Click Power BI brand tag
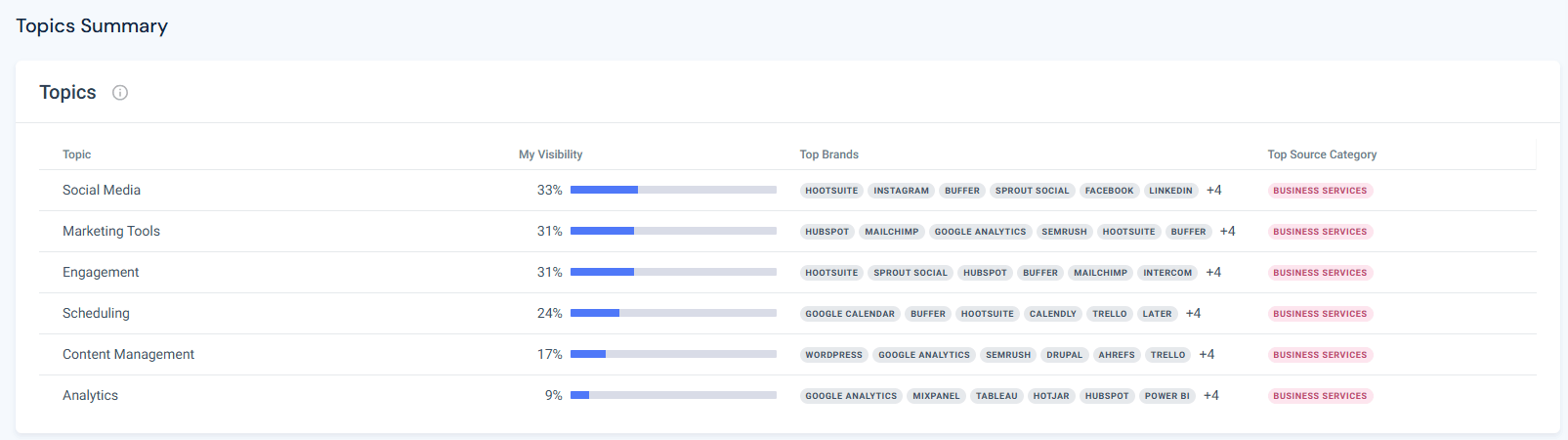 (x=1167, y=396)
